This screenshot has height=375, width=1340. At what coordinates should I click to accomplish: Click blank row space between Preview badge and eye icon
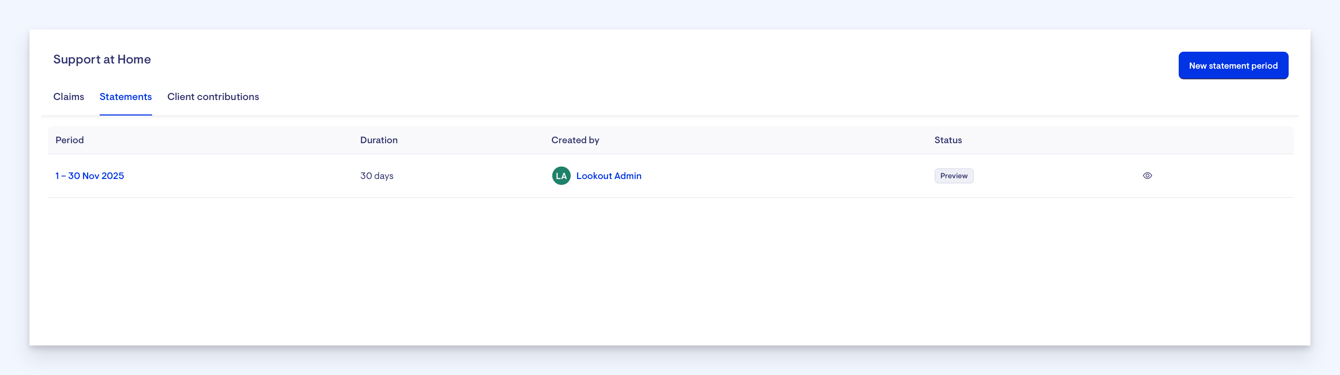click(x=1057, y=176)
